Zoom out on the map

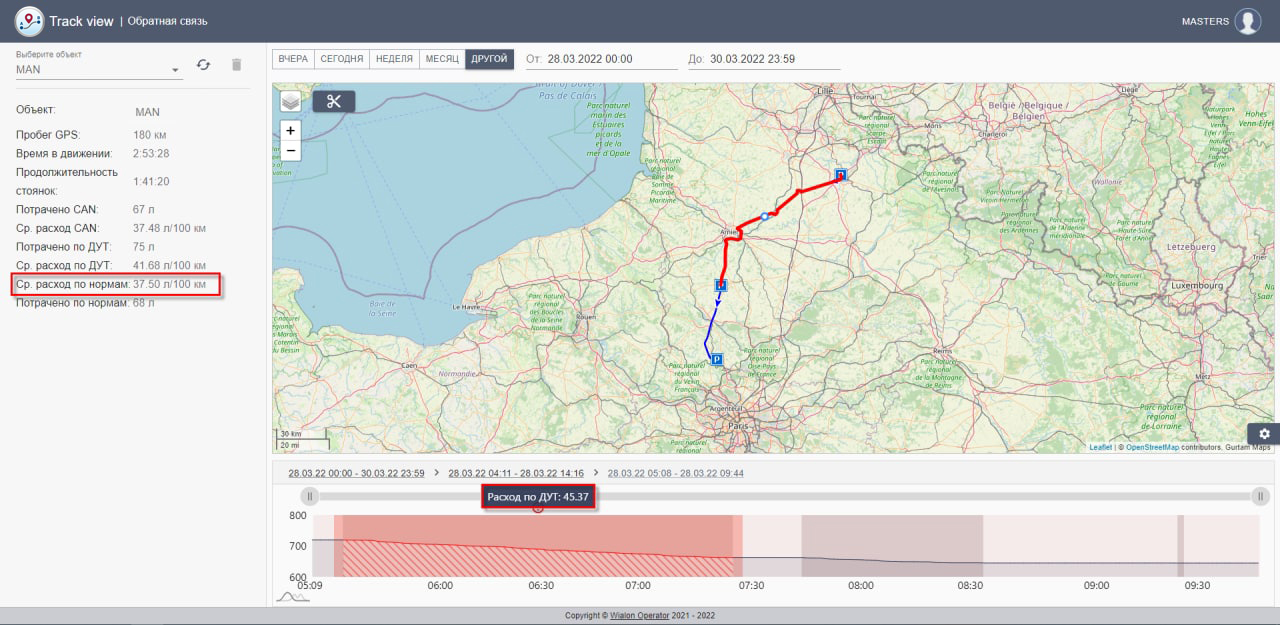[x=290, y=151]
